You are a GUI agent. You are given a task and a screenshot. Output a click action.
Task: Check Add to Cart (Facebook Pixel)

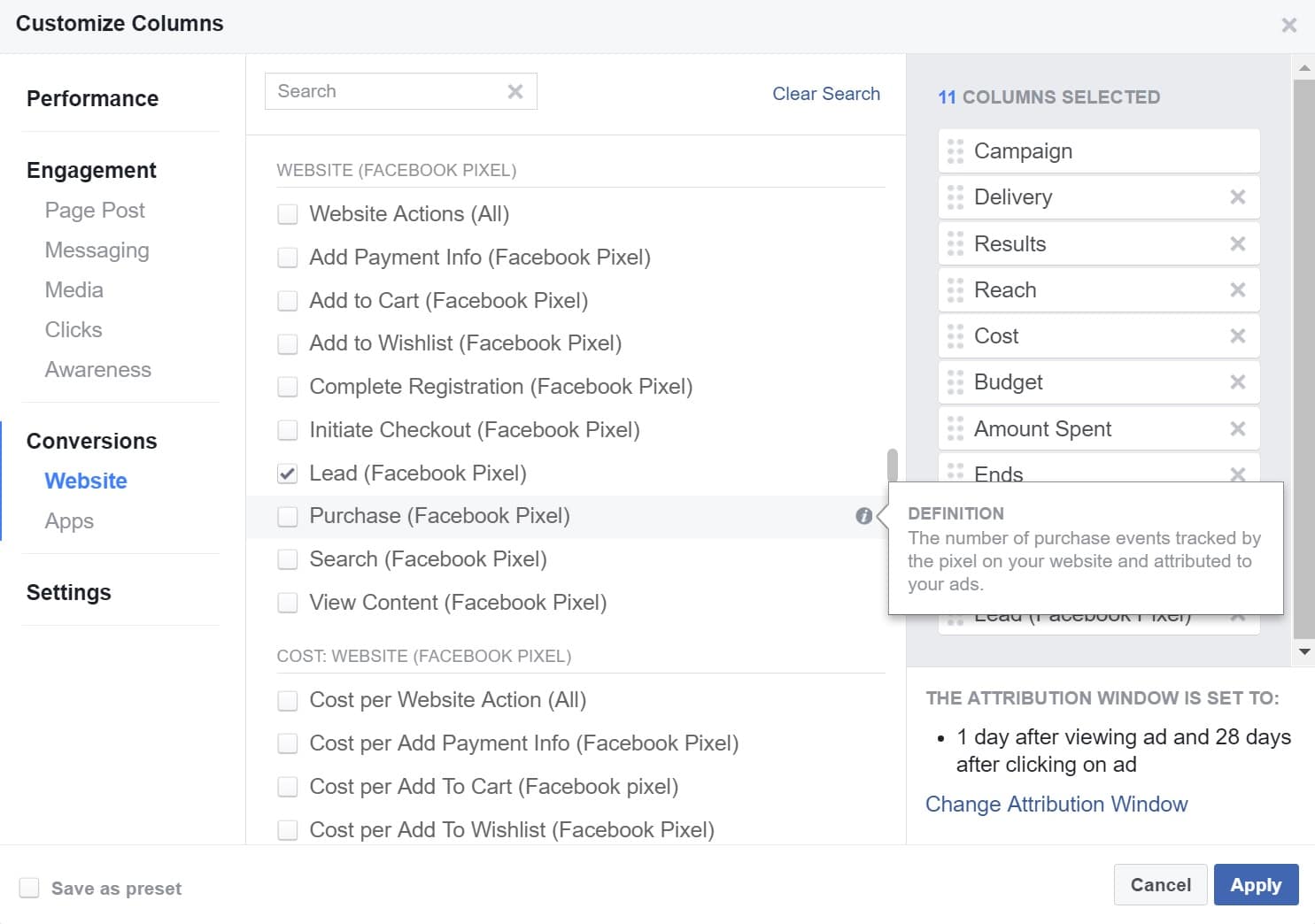pyautogui.click(x=287, y=300)
